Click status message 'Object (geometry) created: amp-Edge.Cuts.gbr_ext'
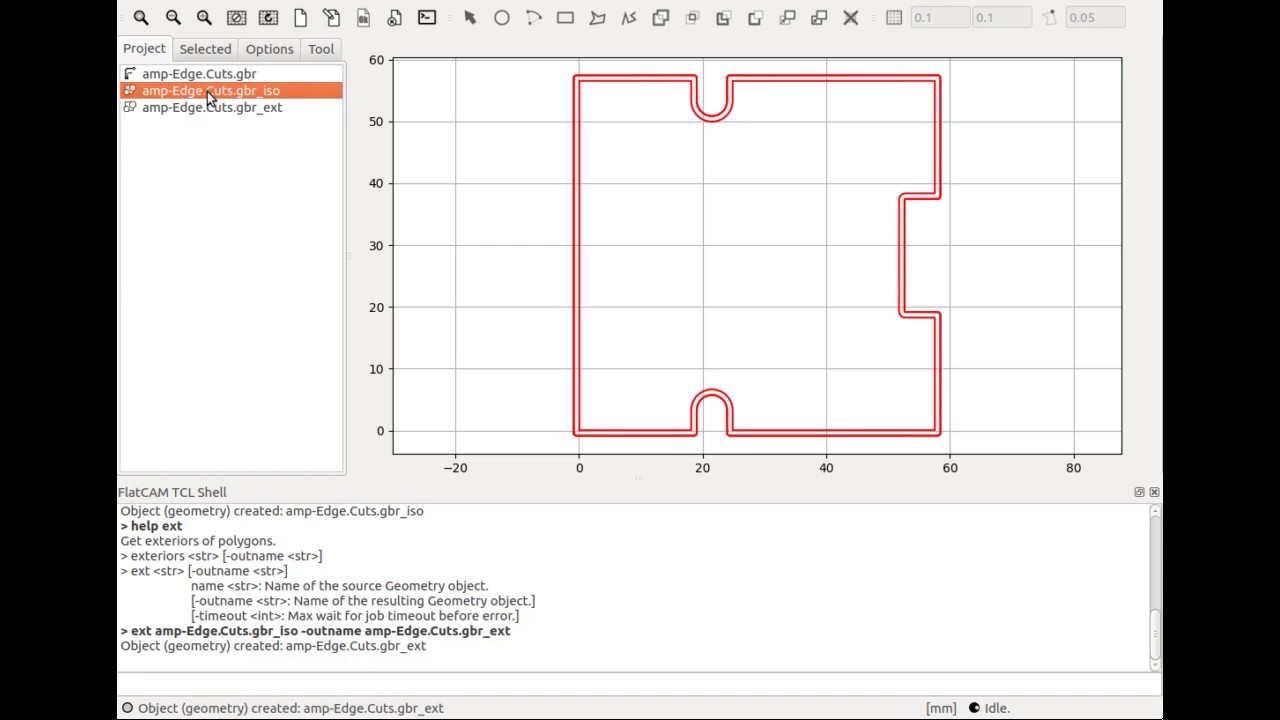 [290, 708]
